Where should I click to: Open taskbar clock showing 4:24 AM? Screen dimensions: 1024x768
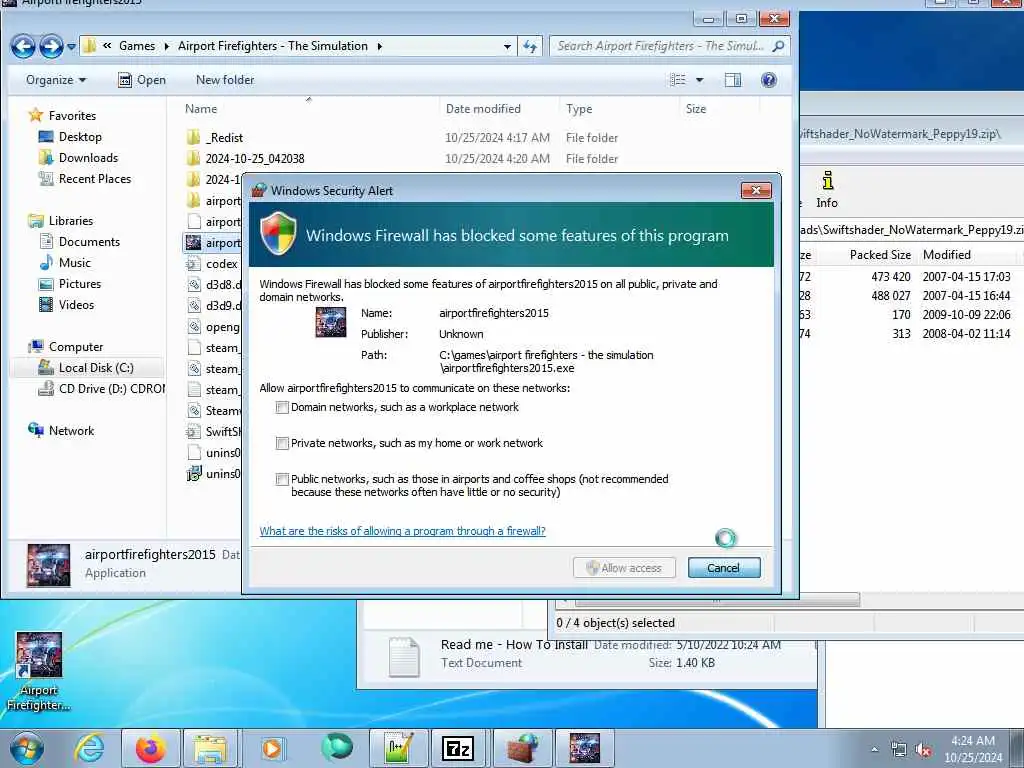[x=972, y=749]
